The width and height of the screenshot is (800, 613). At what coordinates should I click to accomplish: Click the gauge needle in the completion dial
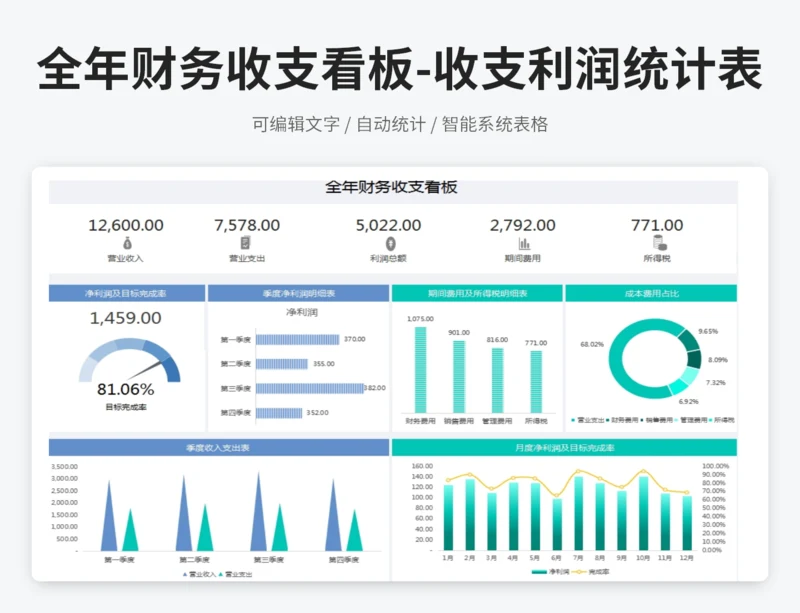(x=144, y=370)
